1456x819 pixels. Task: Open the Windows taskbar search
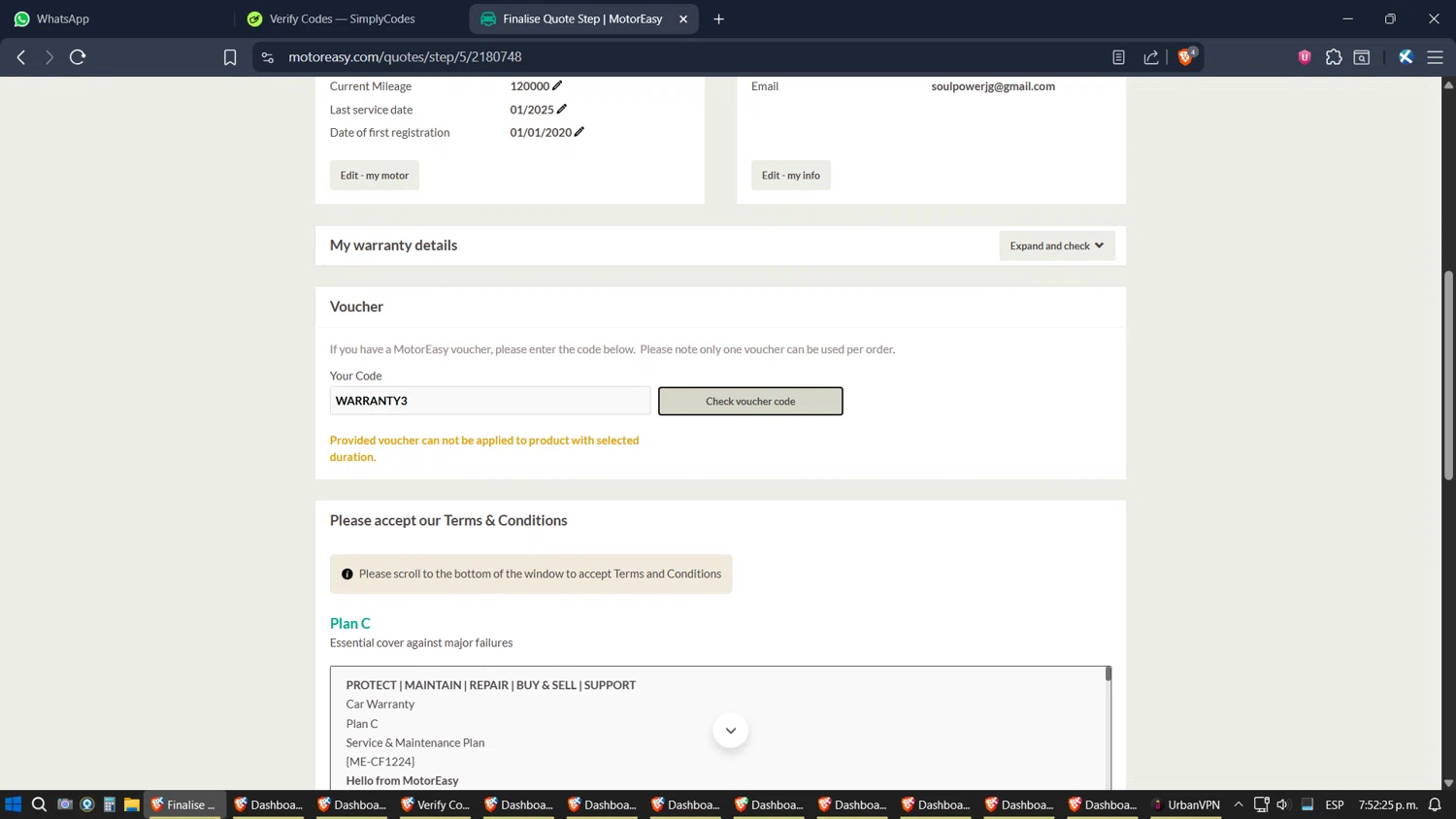click(39, 804)
